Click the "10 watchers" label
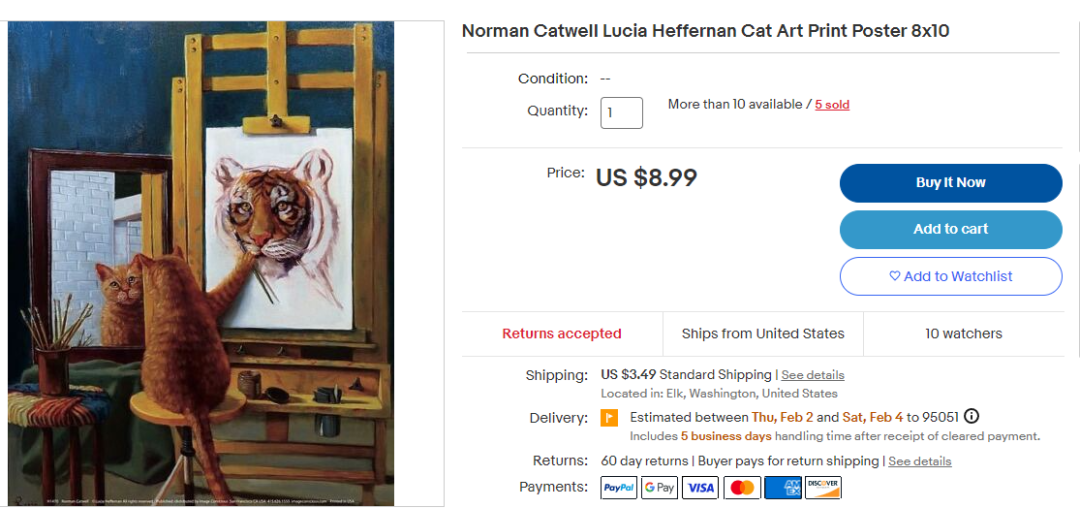Screen dimensions: 1080x508 [963, 334]
